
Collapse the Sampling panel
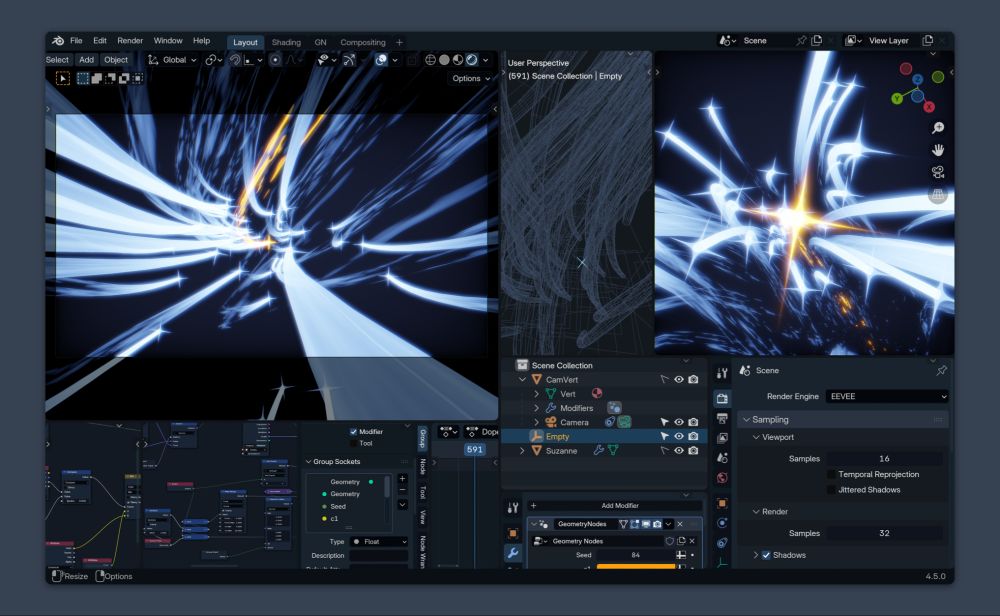pyautogui.click(x=746, y=420)
